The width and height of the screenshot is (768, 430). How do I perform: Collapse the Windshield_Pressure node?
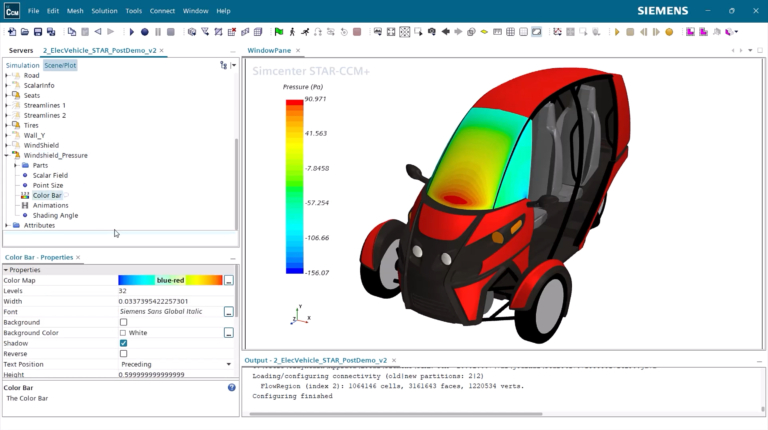pos(7,155)
